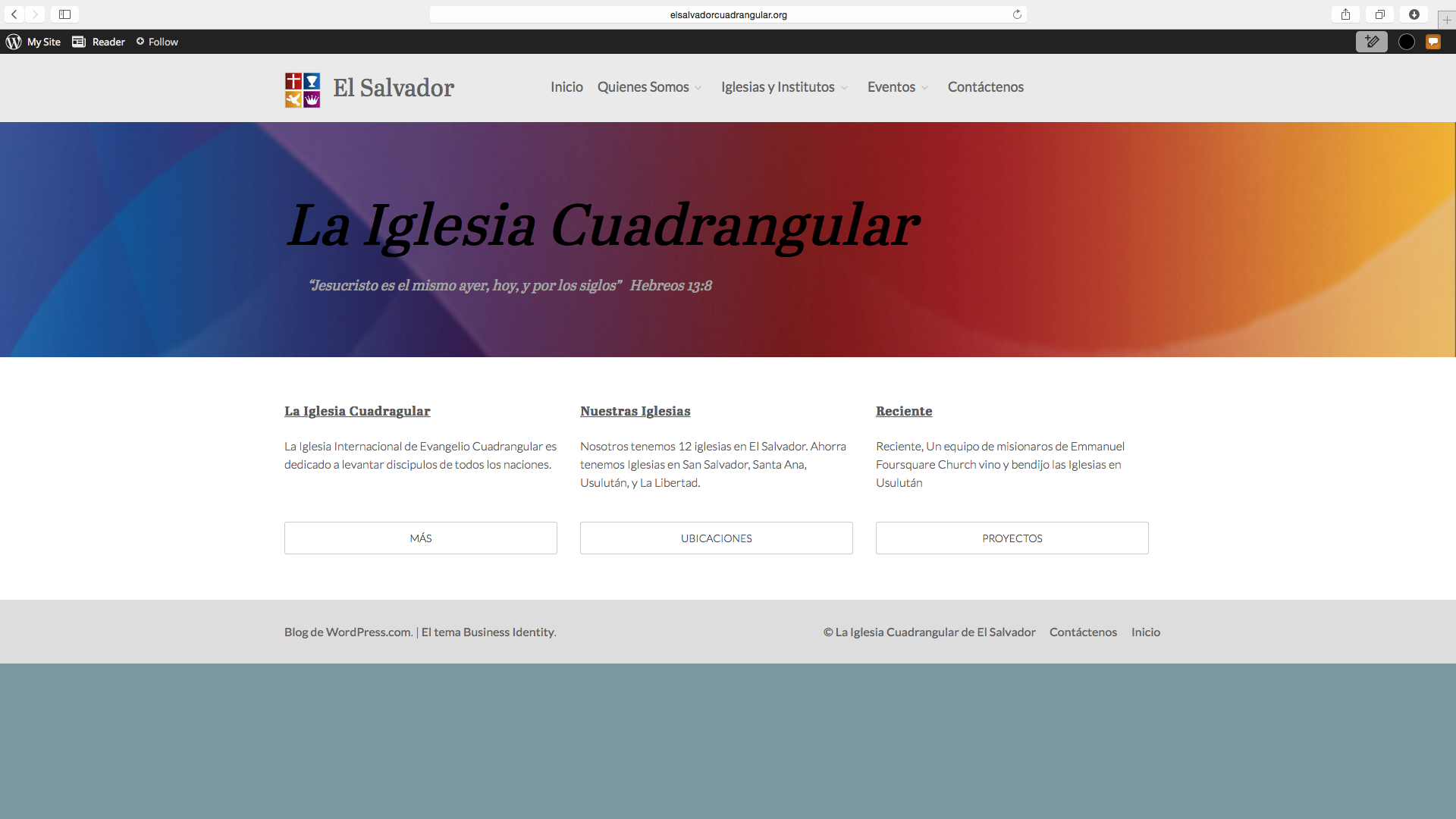Reload the page with refresh icon

coord(1017,14)
